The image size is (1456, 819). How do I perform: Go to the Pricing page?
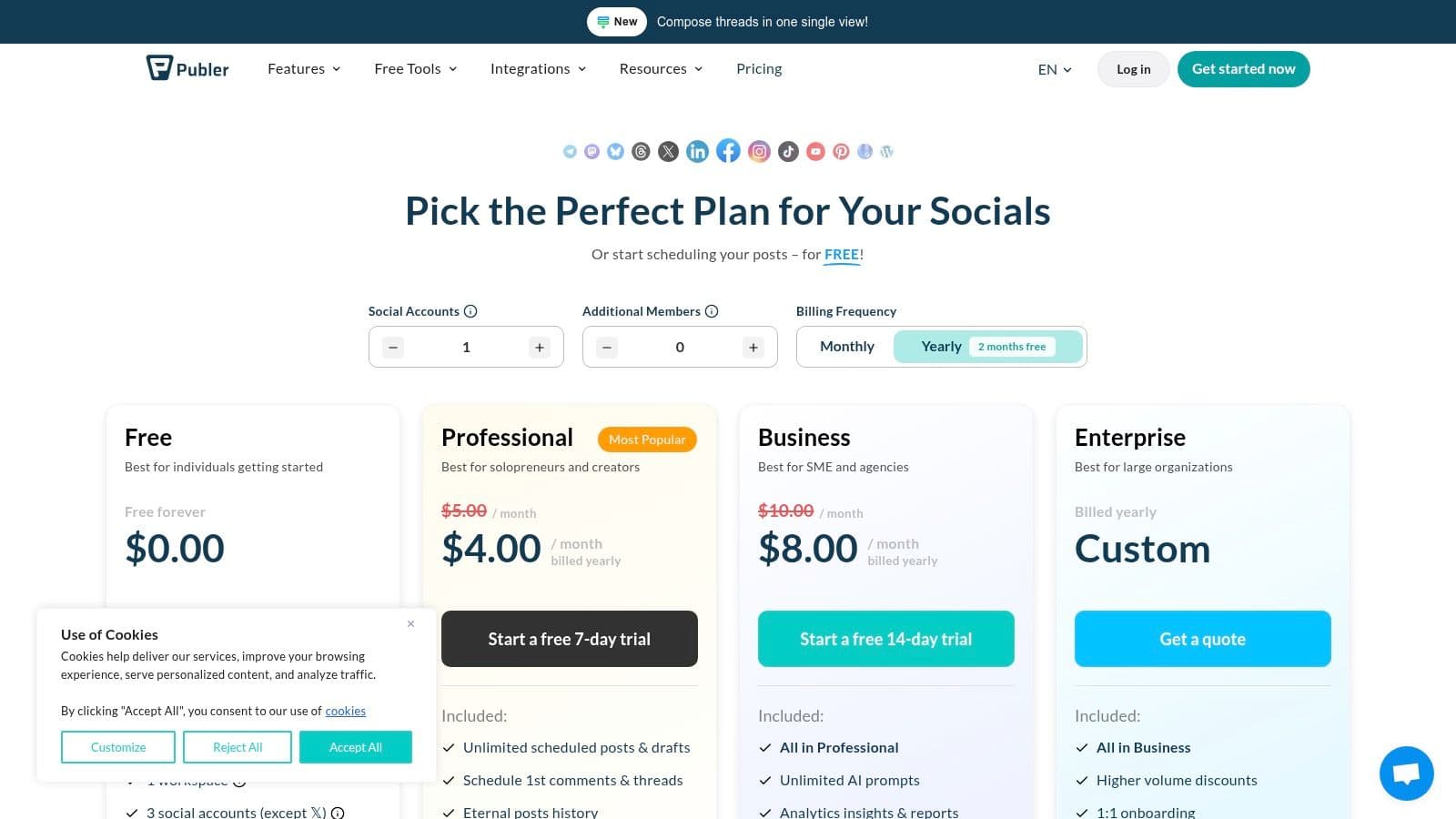click(759, 69)
